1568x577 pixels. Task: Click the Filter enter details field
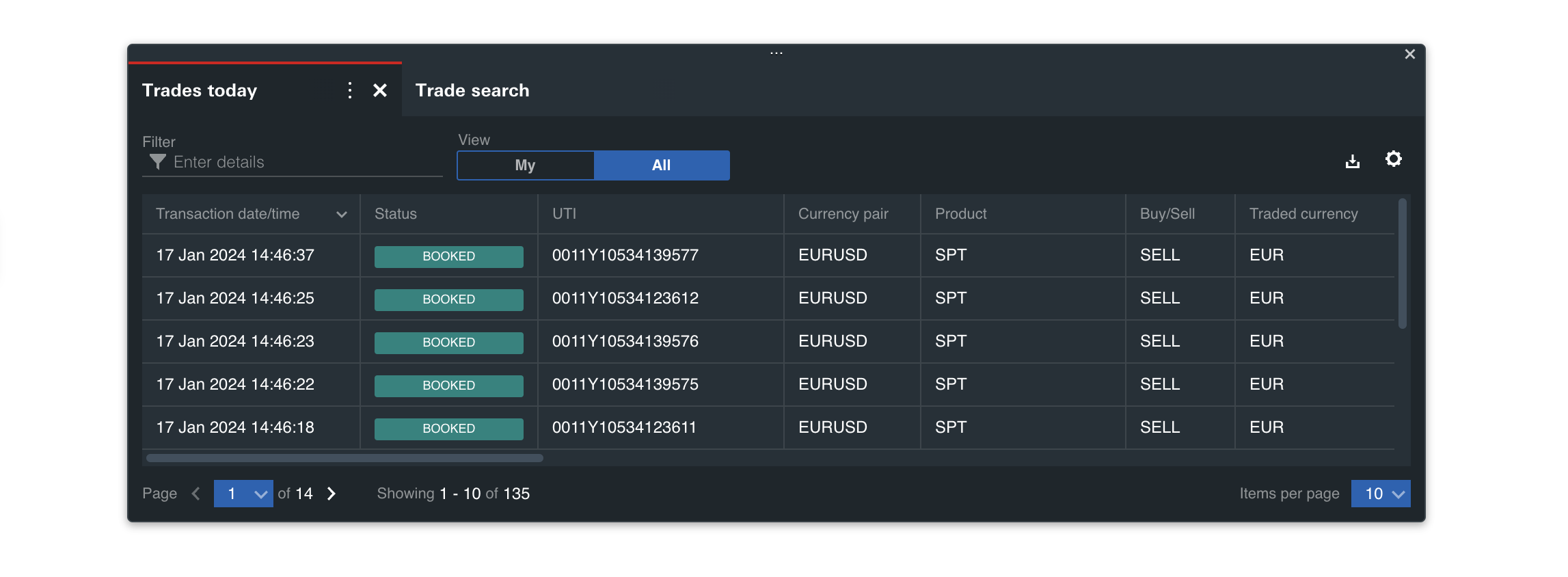coord(301,163)
